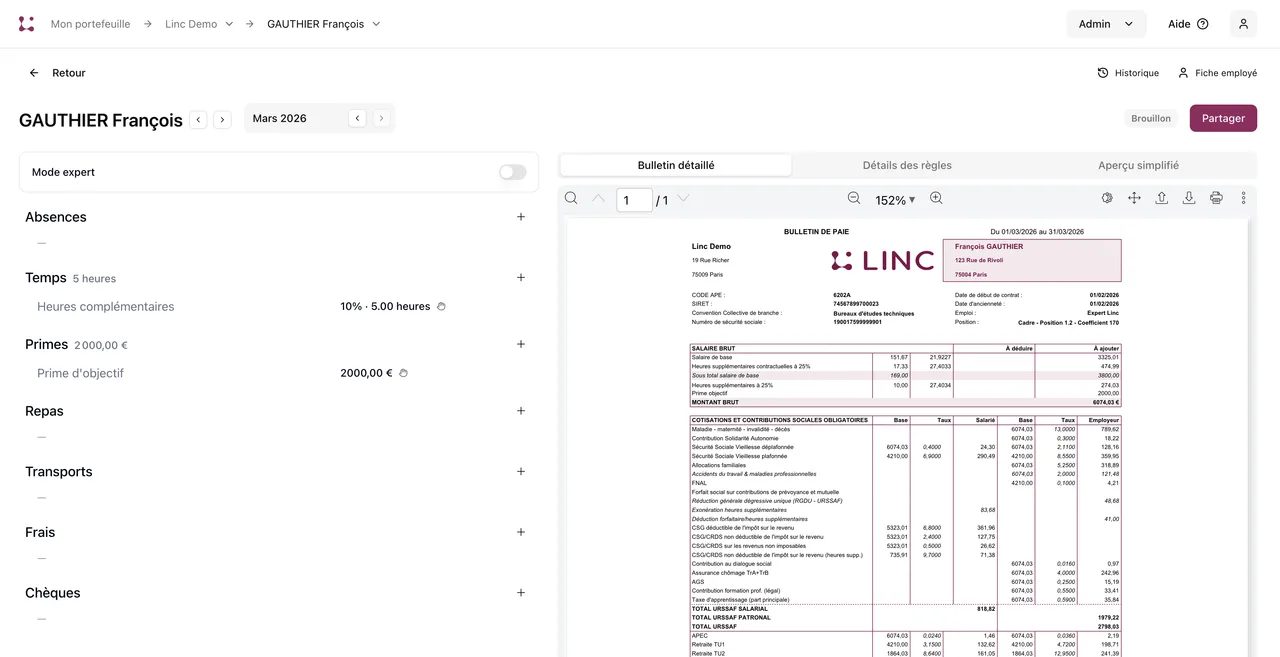Click the search icon in PDF viewer

[571, 198]
